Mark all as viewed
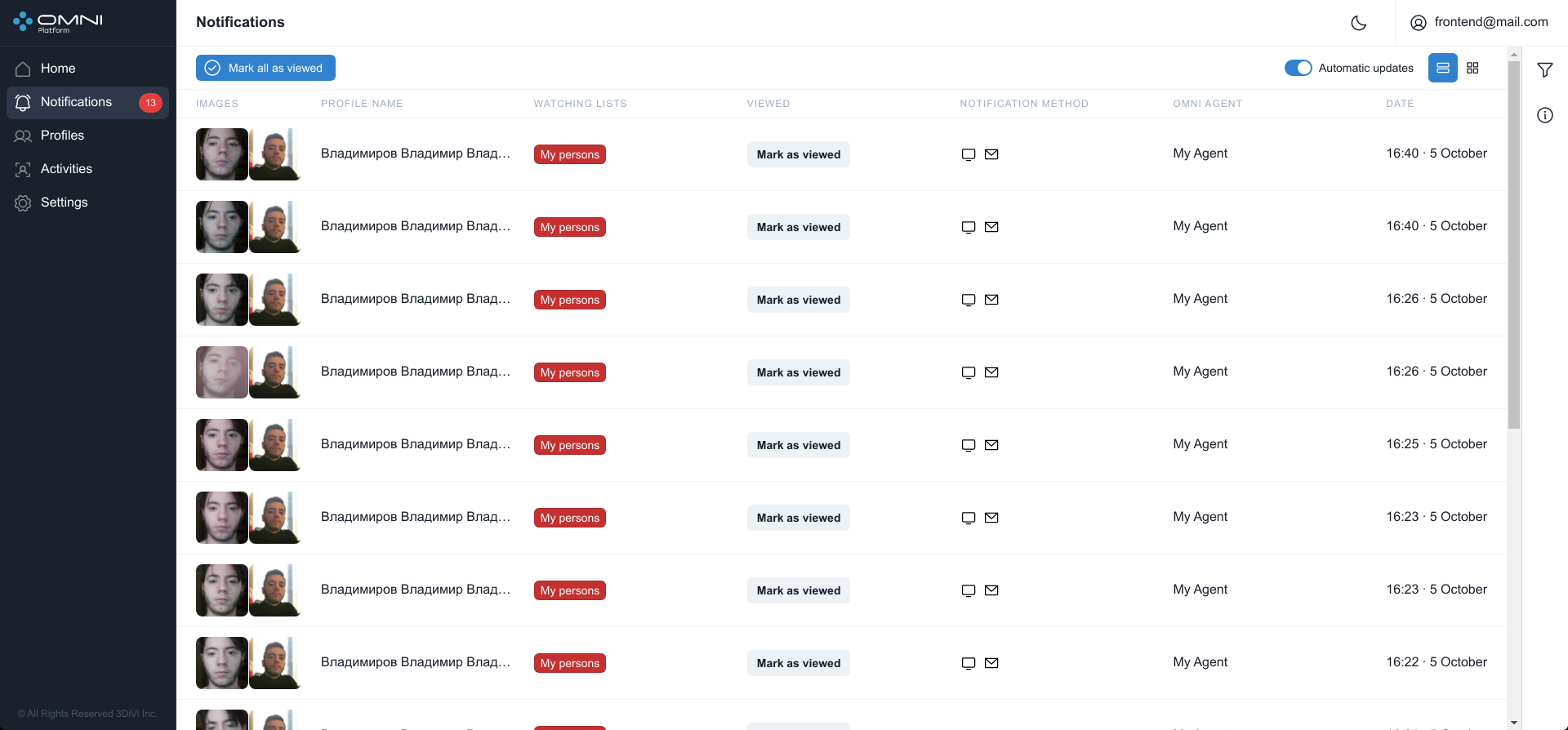 pos(265,68)
